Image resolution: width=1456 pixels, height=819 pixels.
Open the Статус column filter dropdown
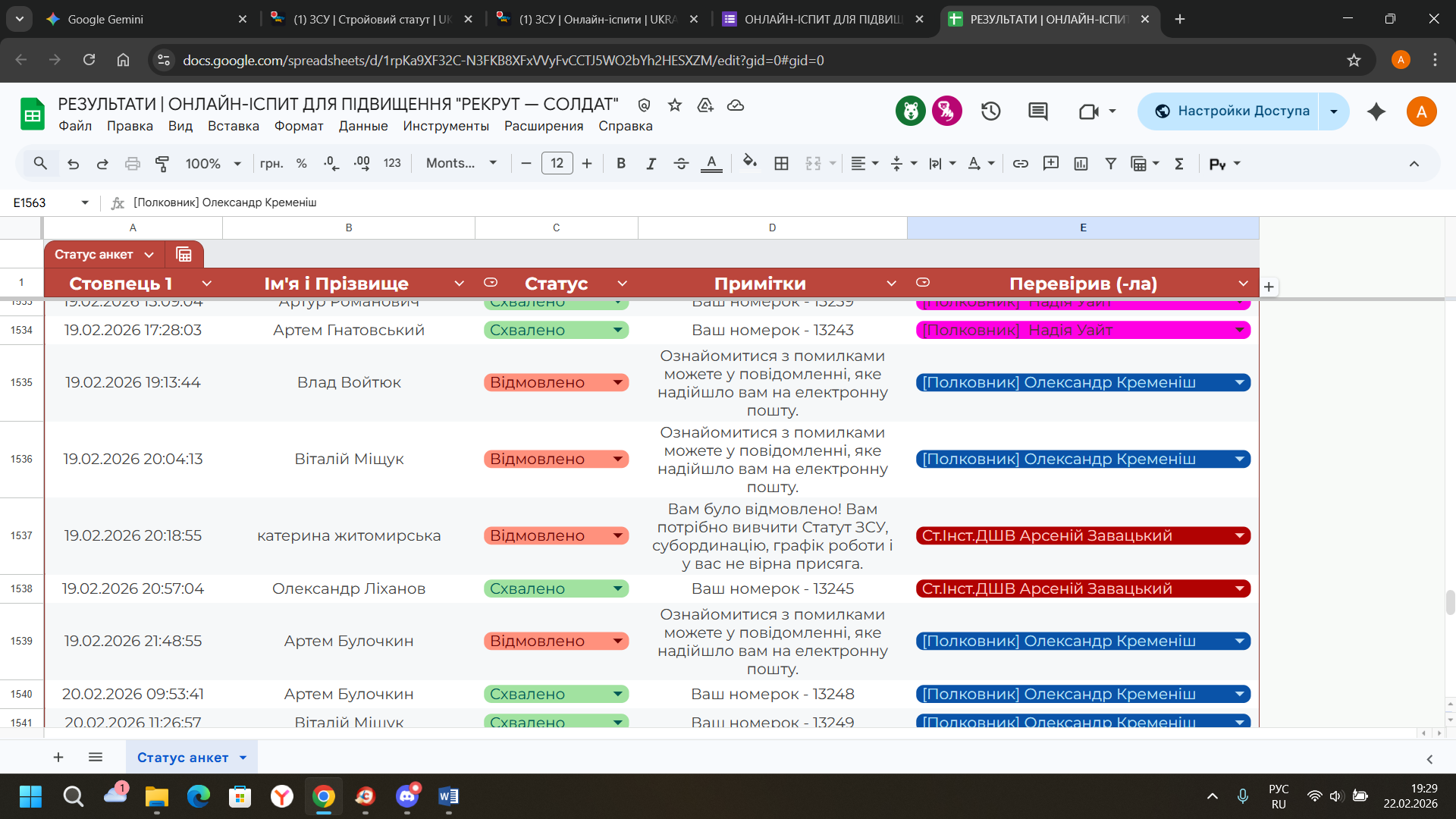click(622, 284)
